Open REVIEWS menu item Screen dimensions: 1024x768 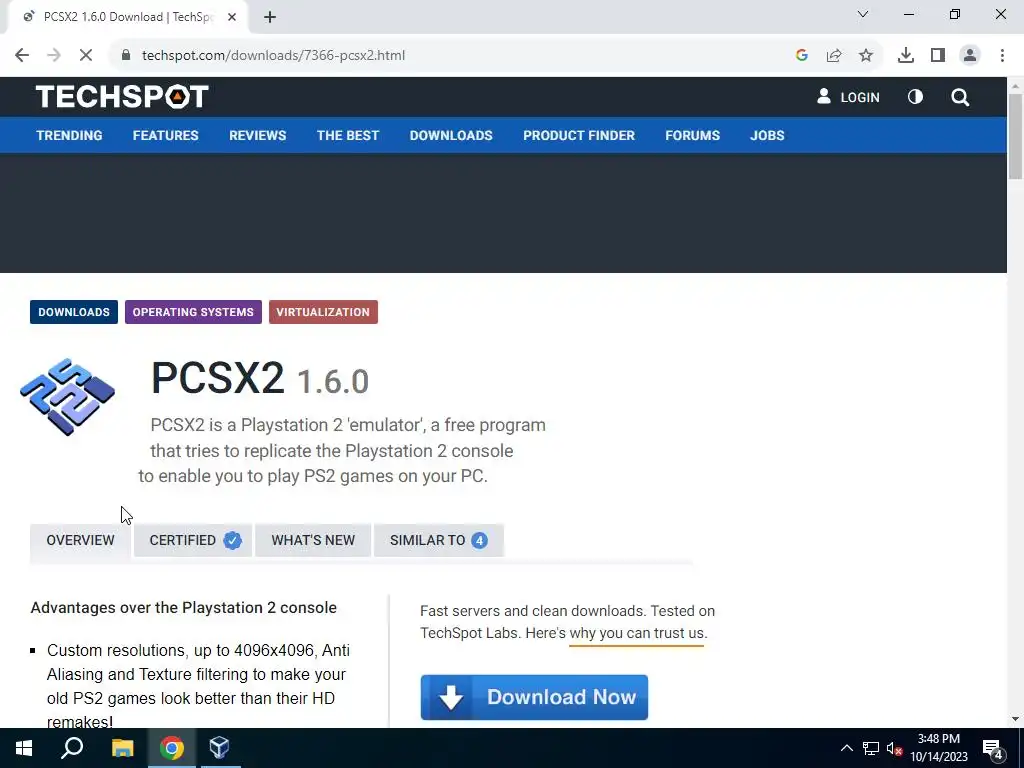[257, 135]
